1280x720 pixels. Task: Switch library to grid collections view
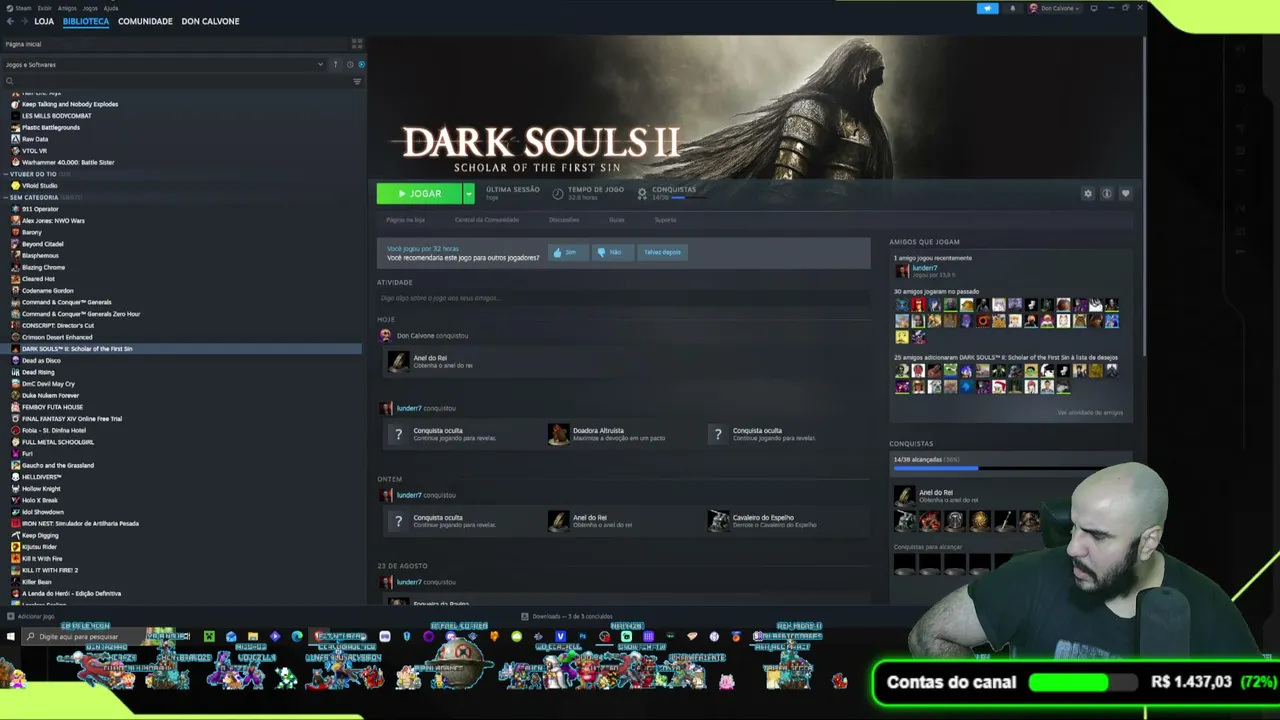pos(357,44)
